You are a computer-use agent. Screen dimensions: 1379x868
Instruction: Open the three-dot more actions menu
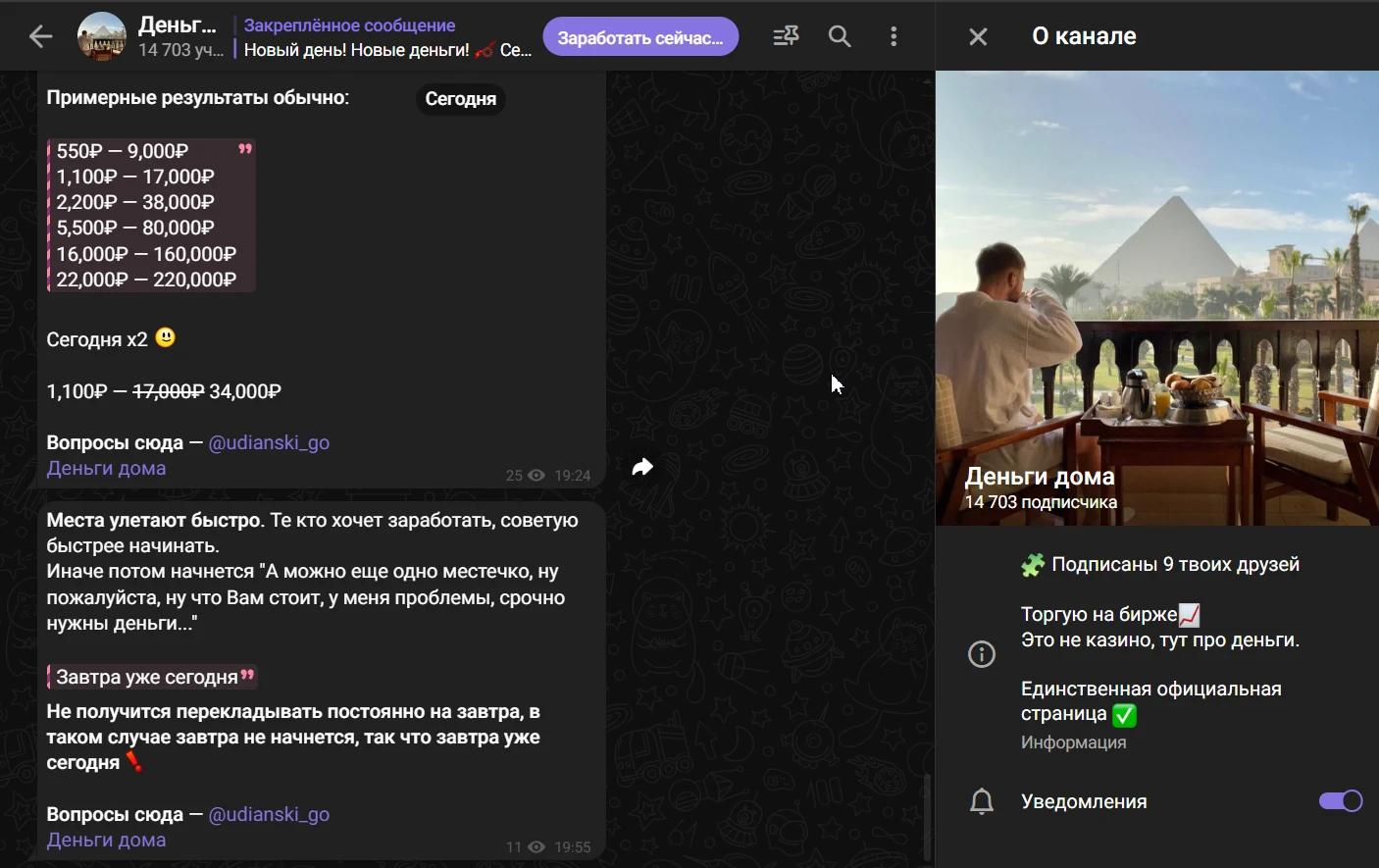(x=894, y=36)
